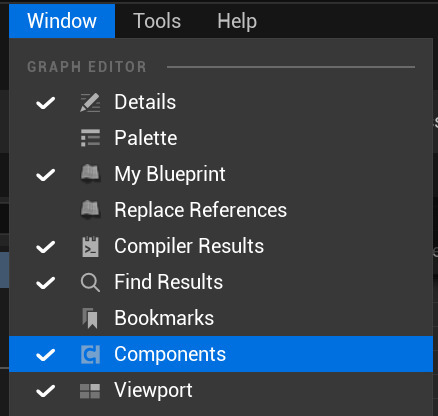This screenshot has height=416, width=438.
Task: Select the Bookmarks menu entry label
Action: click(164, 318)
